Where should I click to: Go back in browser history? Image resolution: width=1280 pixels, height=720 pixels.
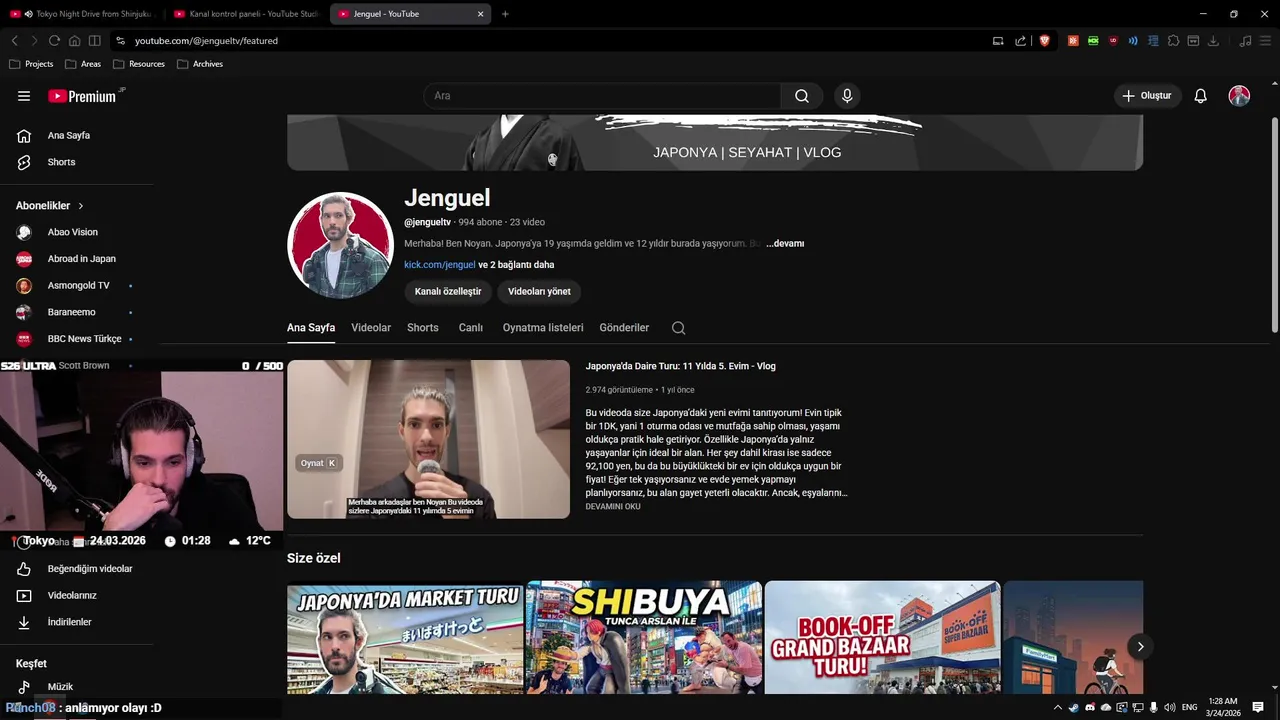click(x=14, y=41)
